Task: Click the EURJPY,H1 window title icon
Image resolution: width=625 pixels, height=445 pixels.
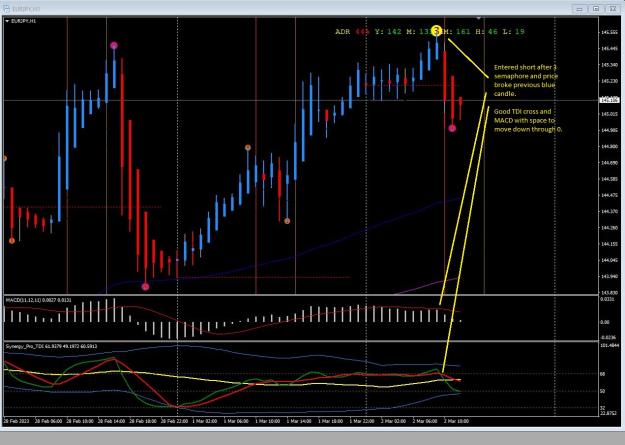Action: pyautogui.click(x=6, y=8)
